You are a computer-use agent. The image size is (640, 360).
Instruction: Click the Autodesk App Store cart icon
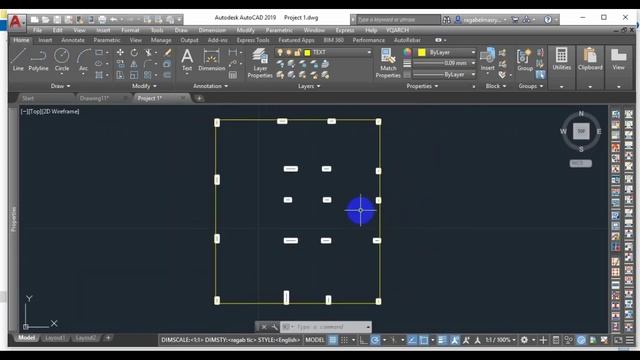(x=515, y=19)
